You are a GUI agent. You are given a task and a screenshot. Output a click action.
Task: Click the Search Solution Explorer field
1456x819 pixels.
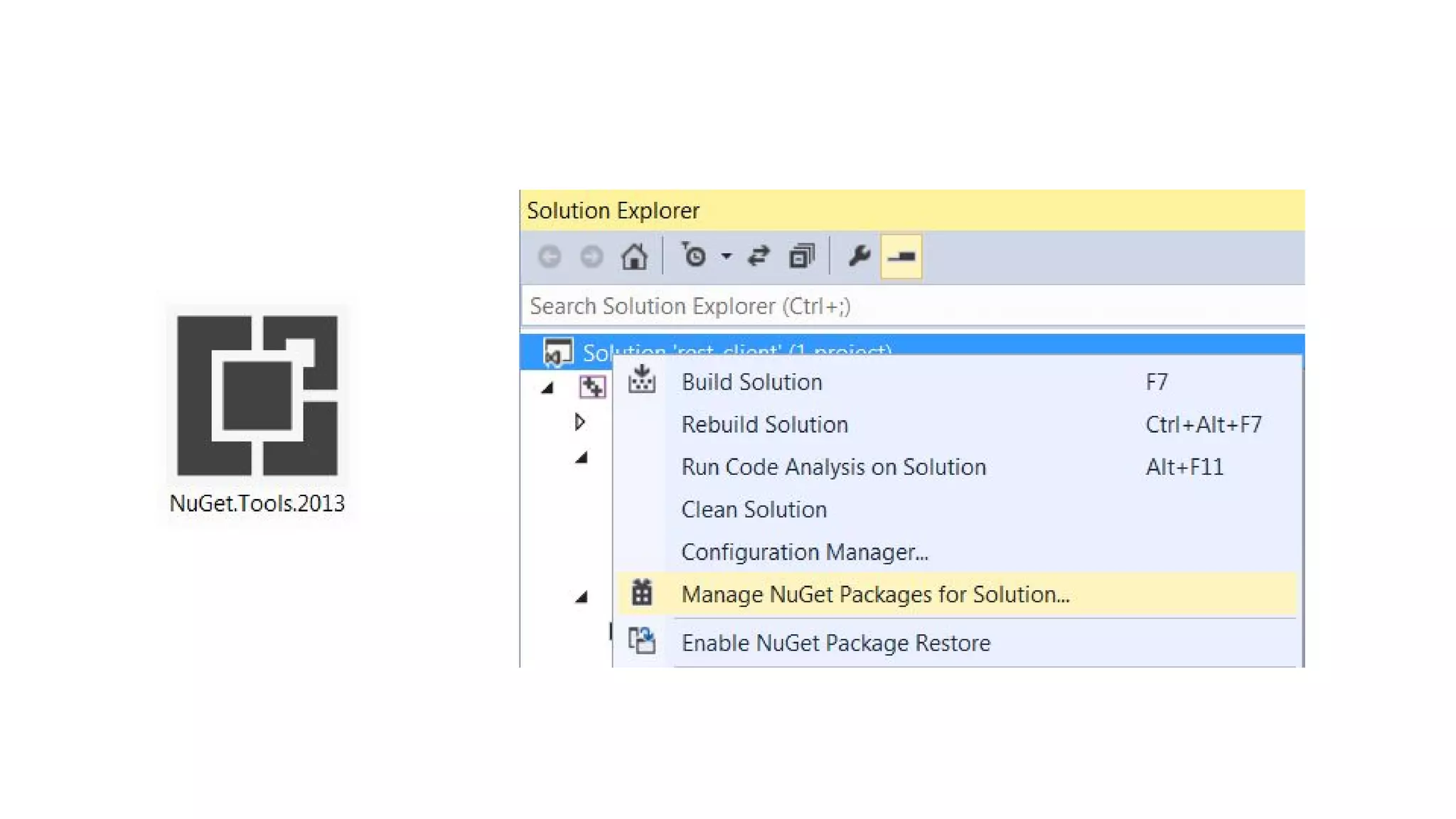pyautogui.click(x=910, y=306)
